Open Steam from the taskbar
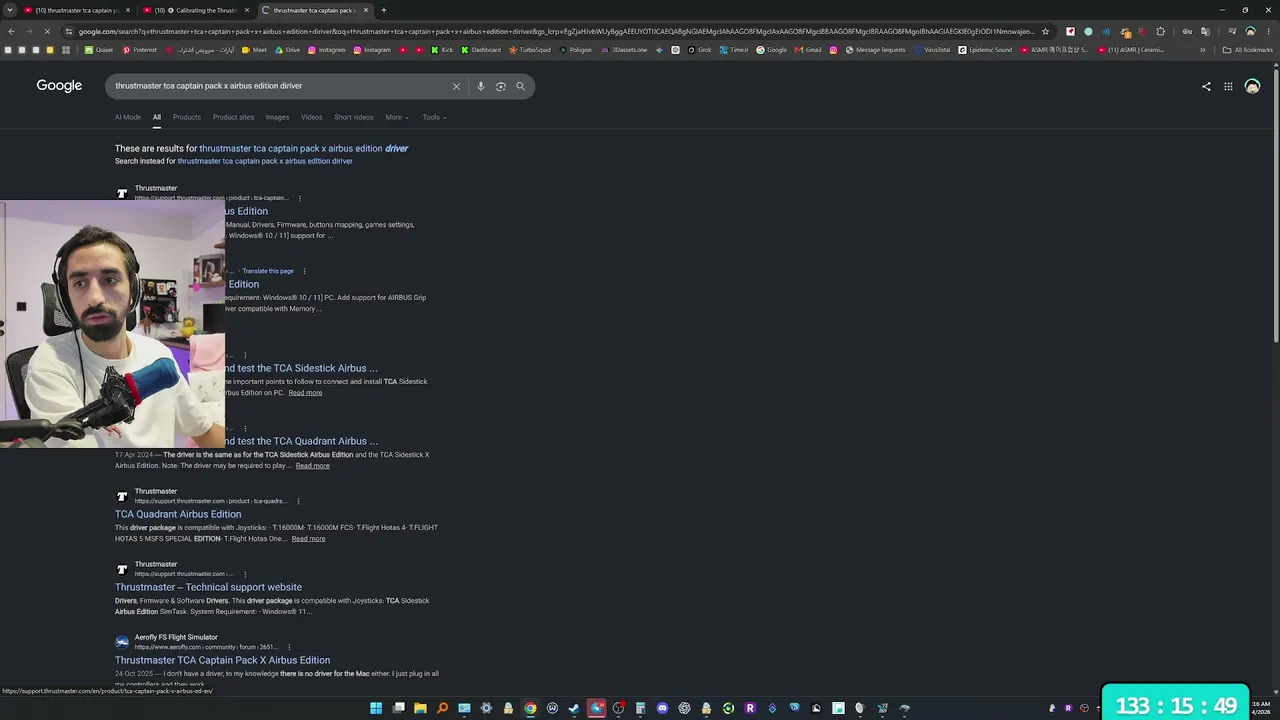Viewport: 1280px width, 720px height. point(574,708)
